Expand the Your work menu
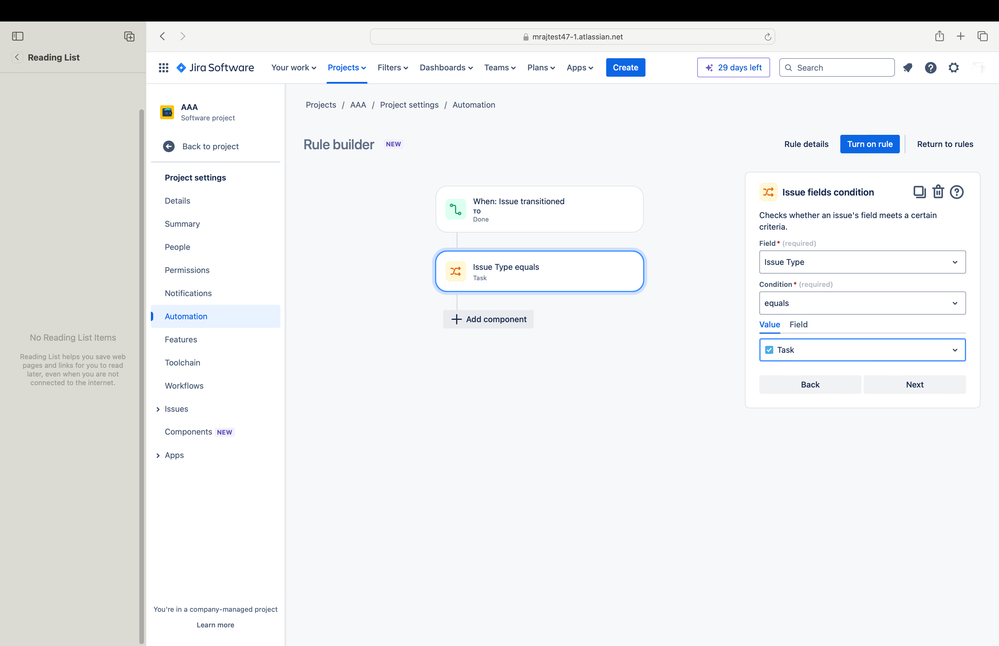 coord(293,68)
